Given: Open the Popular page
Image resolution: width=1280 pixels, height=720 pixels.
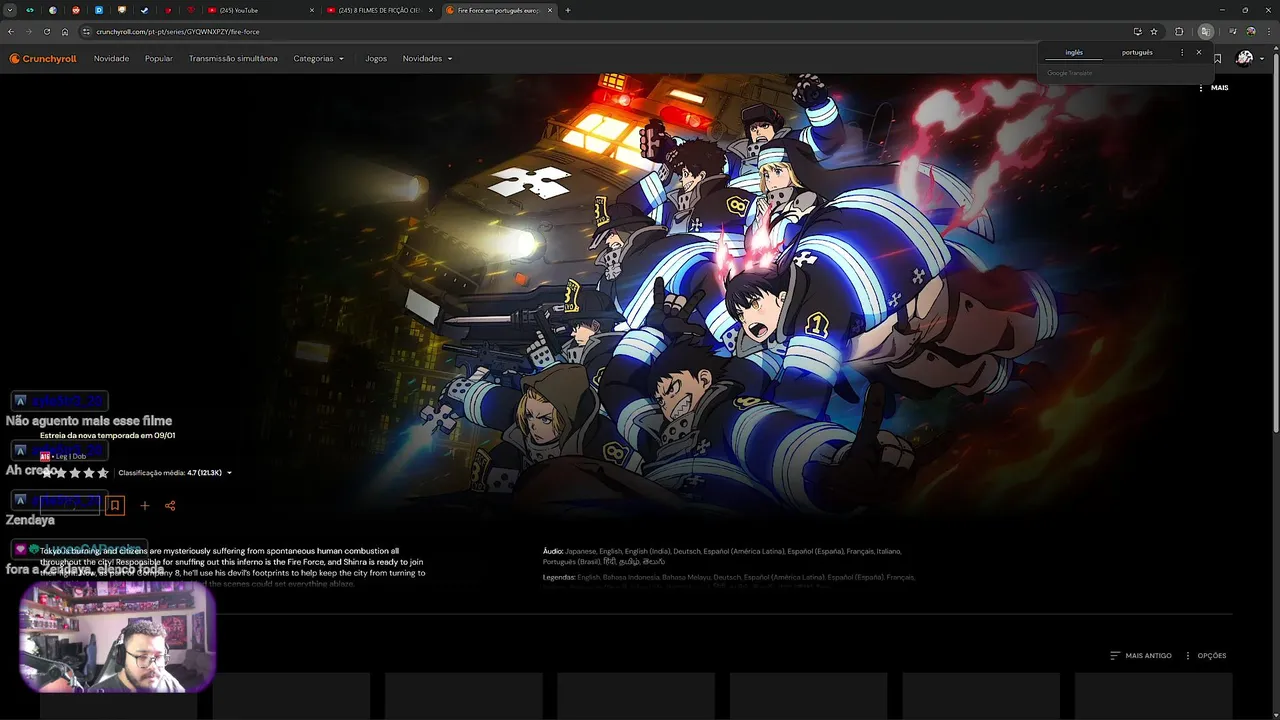Looking at the screenshot, I should (x=159, y=59).
